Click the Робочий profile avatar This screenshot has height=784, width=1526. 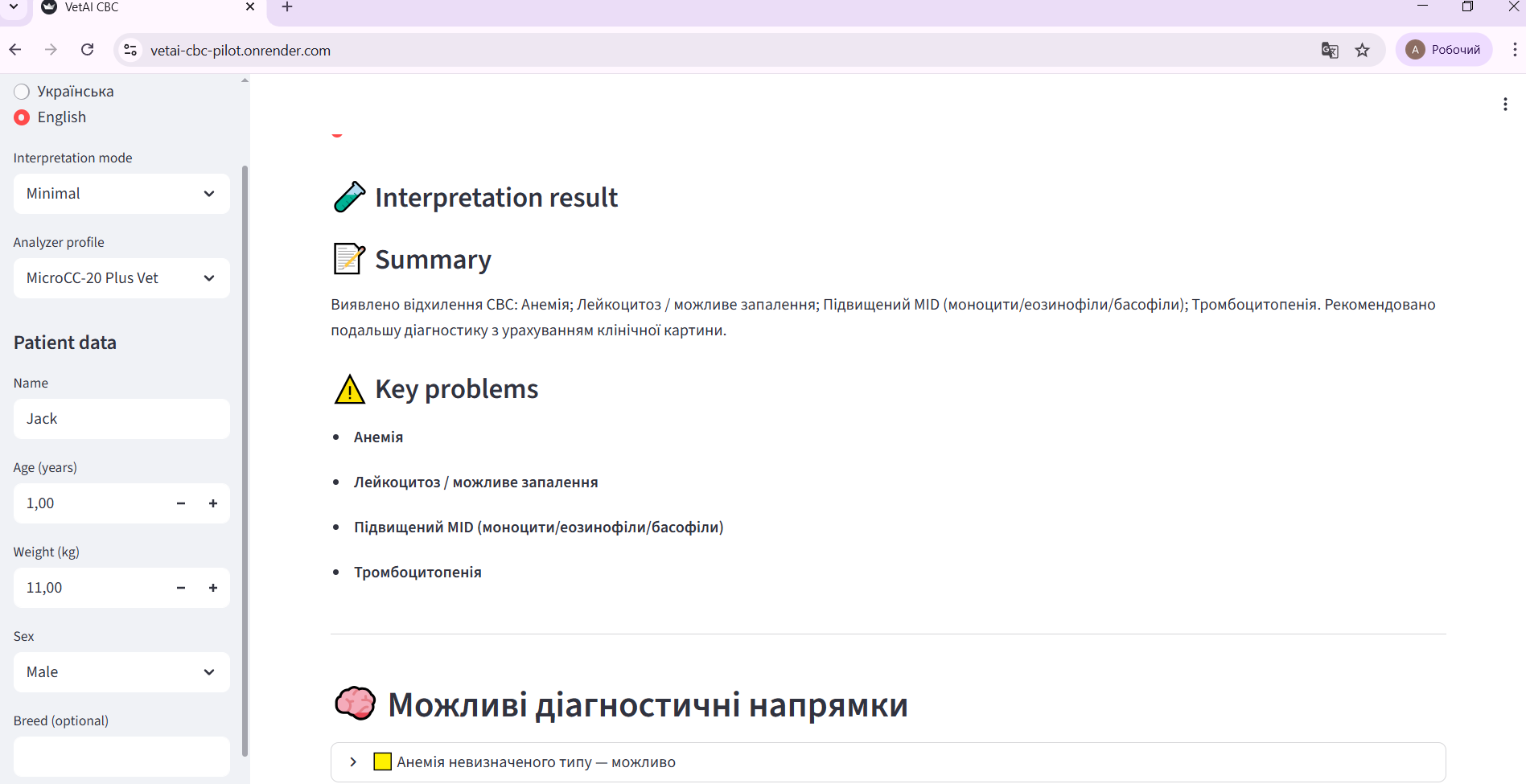[x=1414, y=49]
